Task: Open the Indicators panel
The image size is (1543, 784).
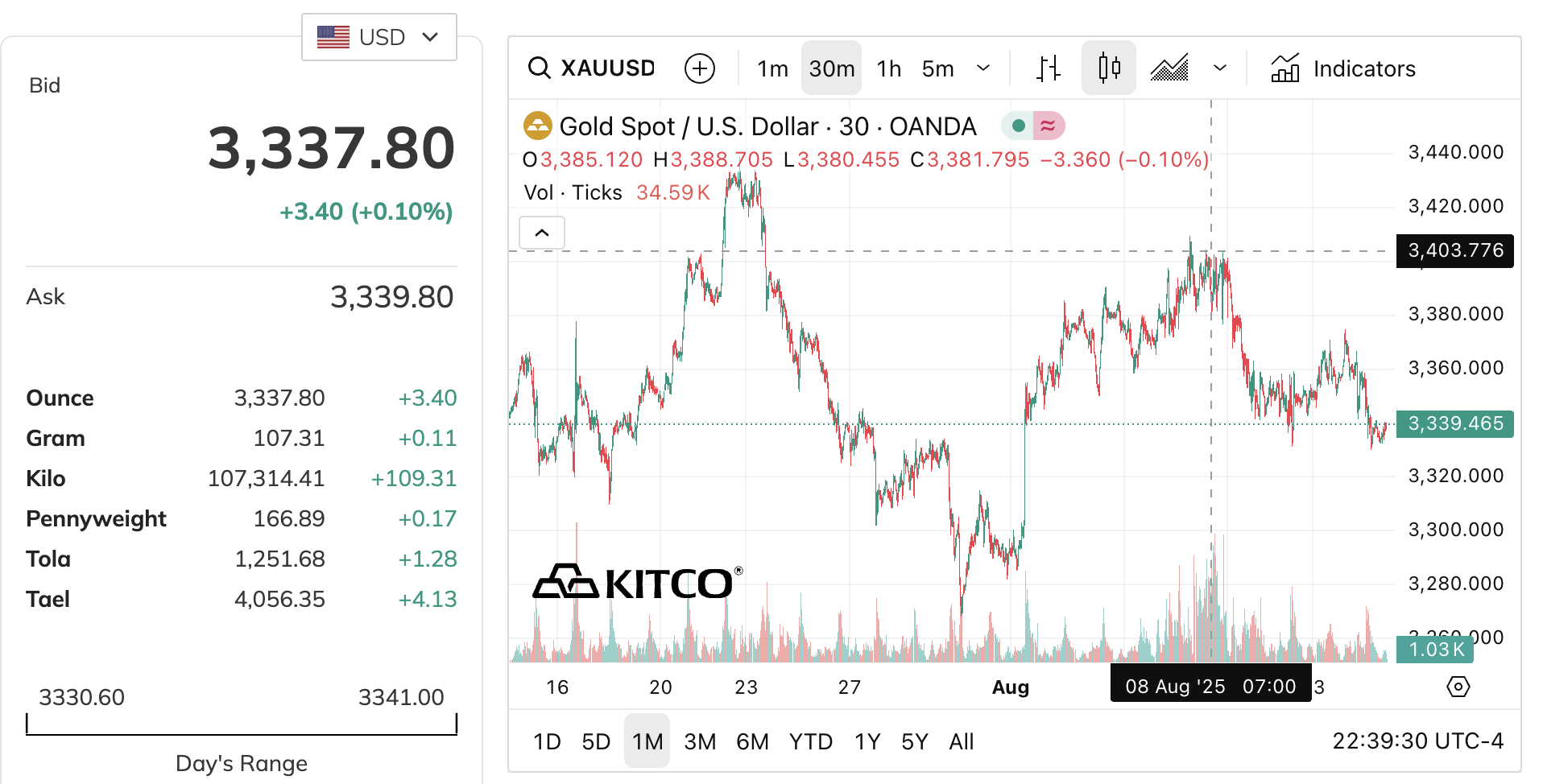Action: click(1343, 68)
